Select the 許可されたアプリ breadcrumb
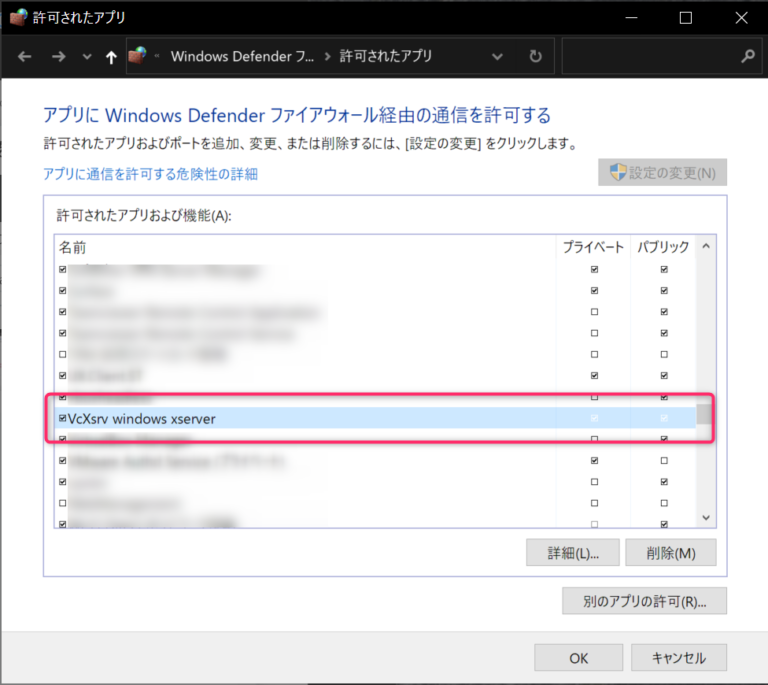The width and height of the screenshot is (768, 685). (386, 56)
